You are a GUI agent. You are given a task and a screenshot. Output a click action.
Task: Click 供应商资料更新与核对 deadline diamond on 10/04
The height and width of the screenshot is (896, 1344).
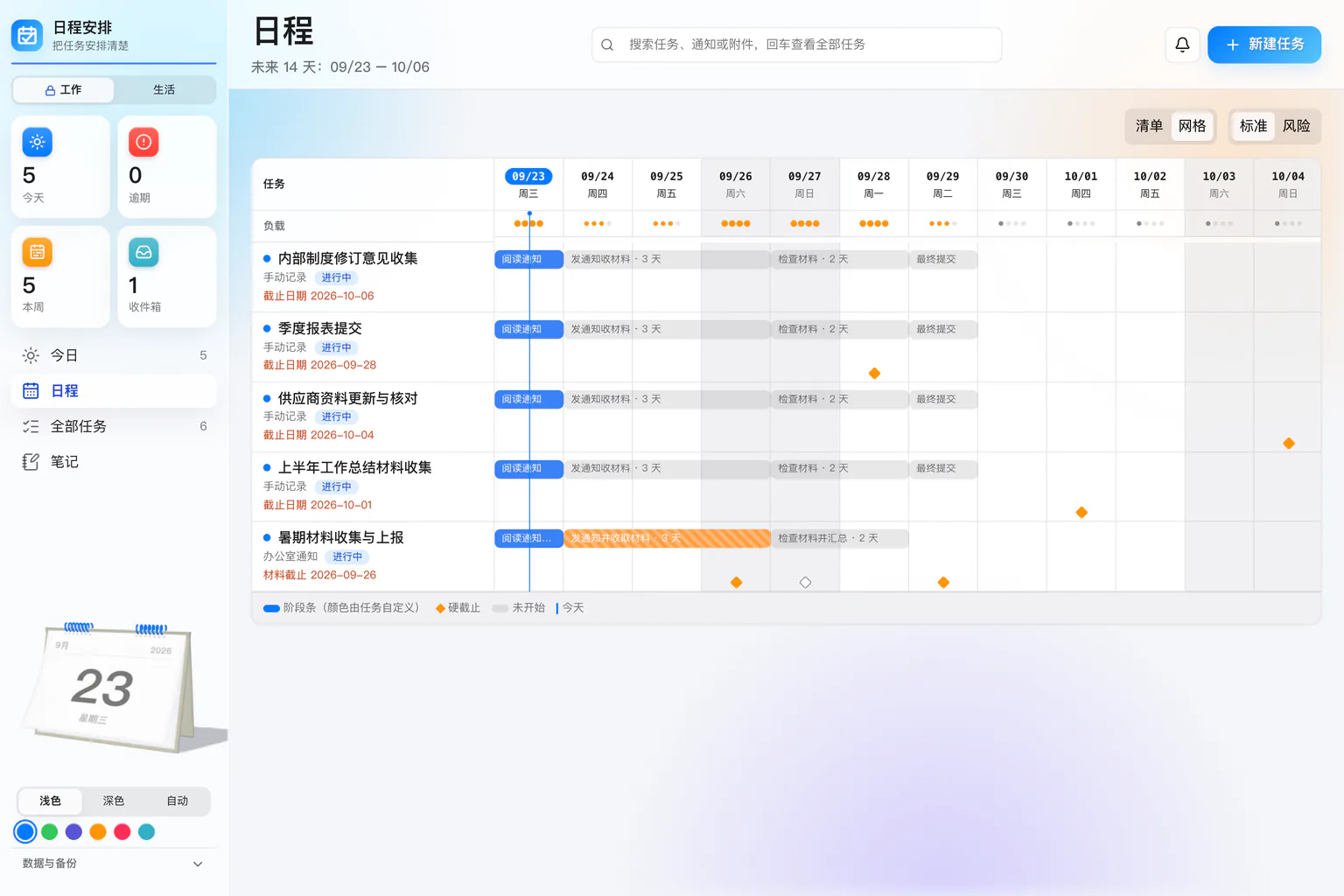[x=1289, y=444]
